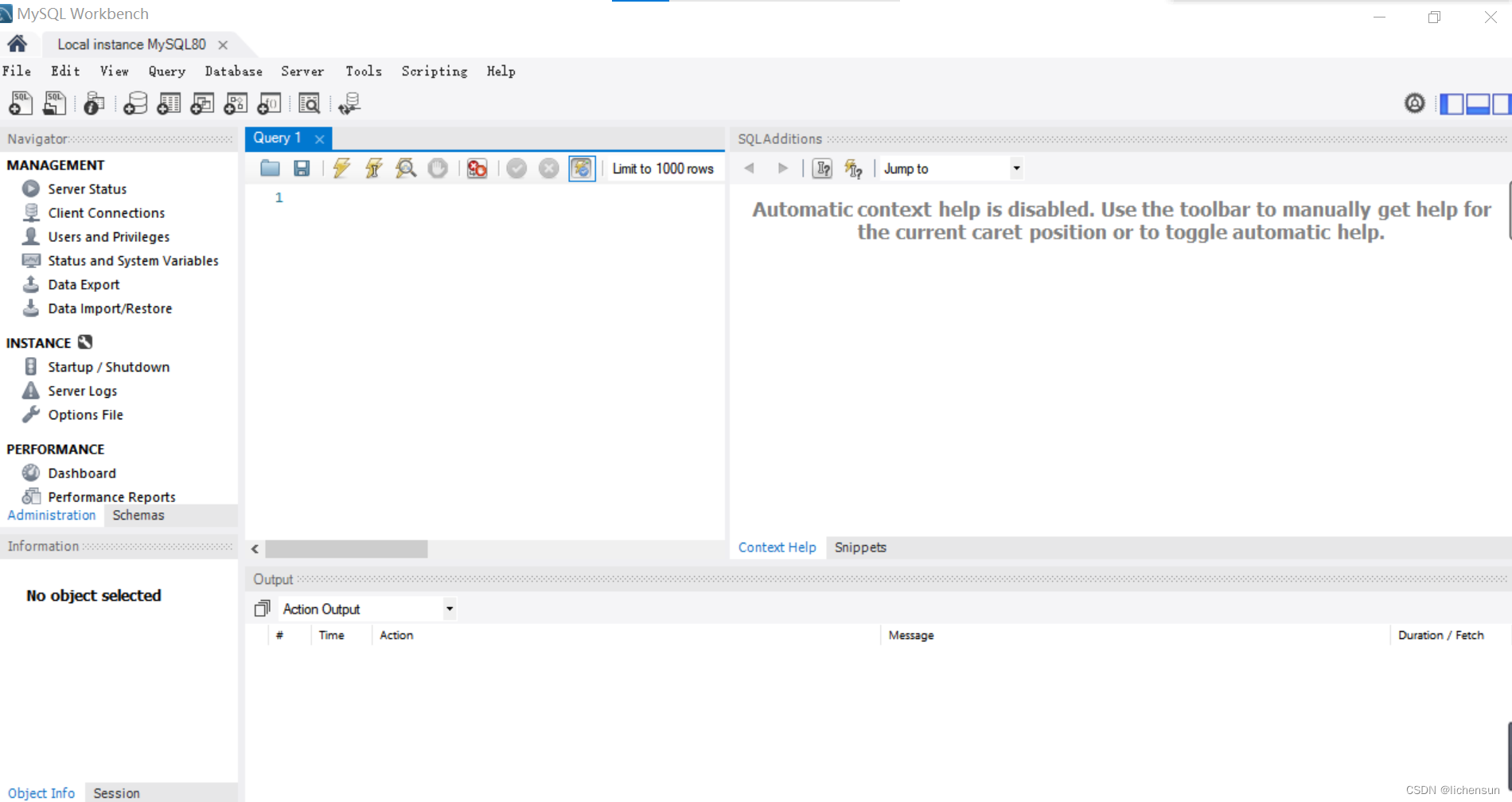Open Options File
Viewport: 1512px width, 802px height.
click(85, 415)
